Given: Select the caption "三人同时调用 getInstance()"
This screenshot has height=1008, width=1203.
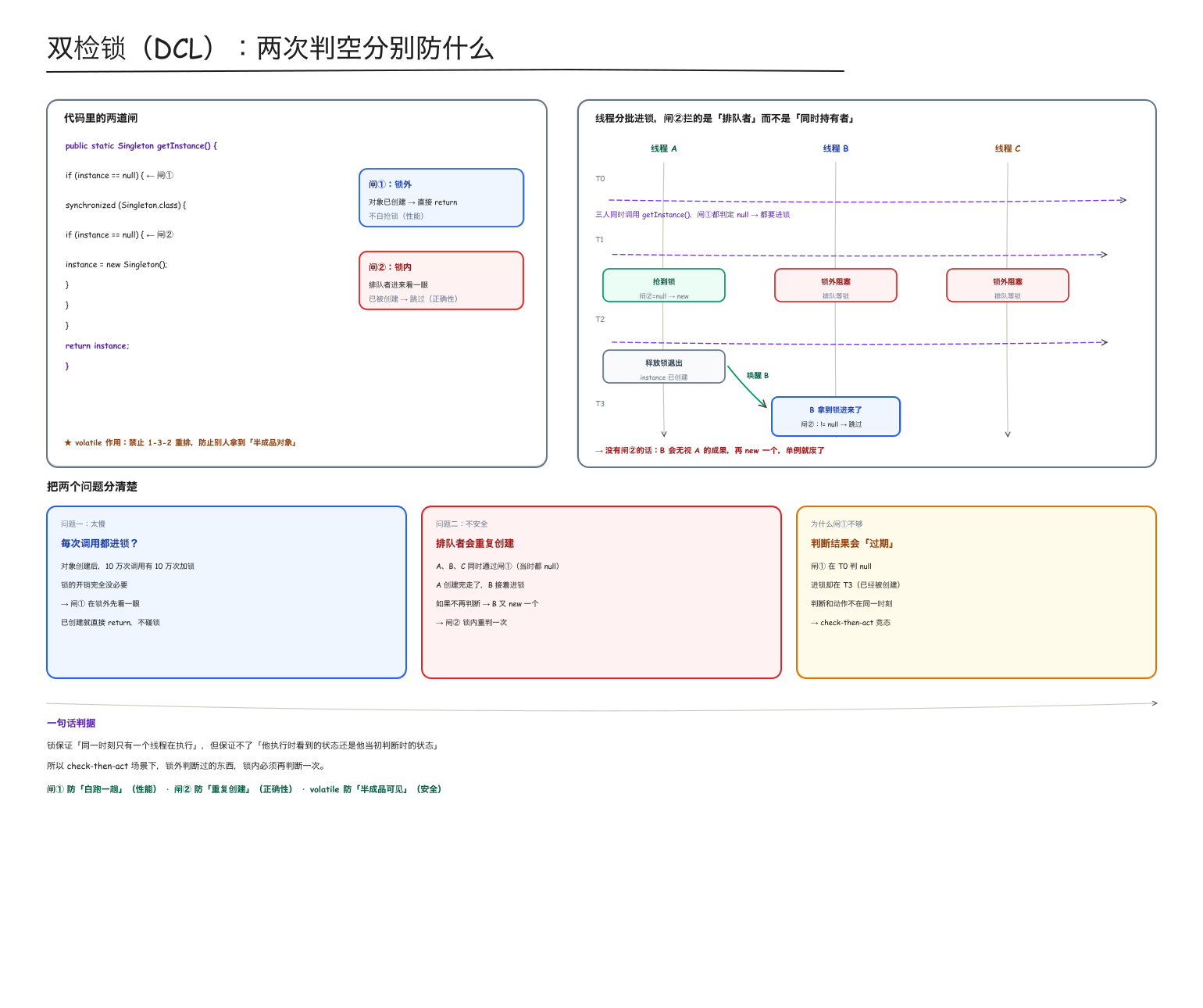Looking at the screenshot, I should [x=693, y=215].
